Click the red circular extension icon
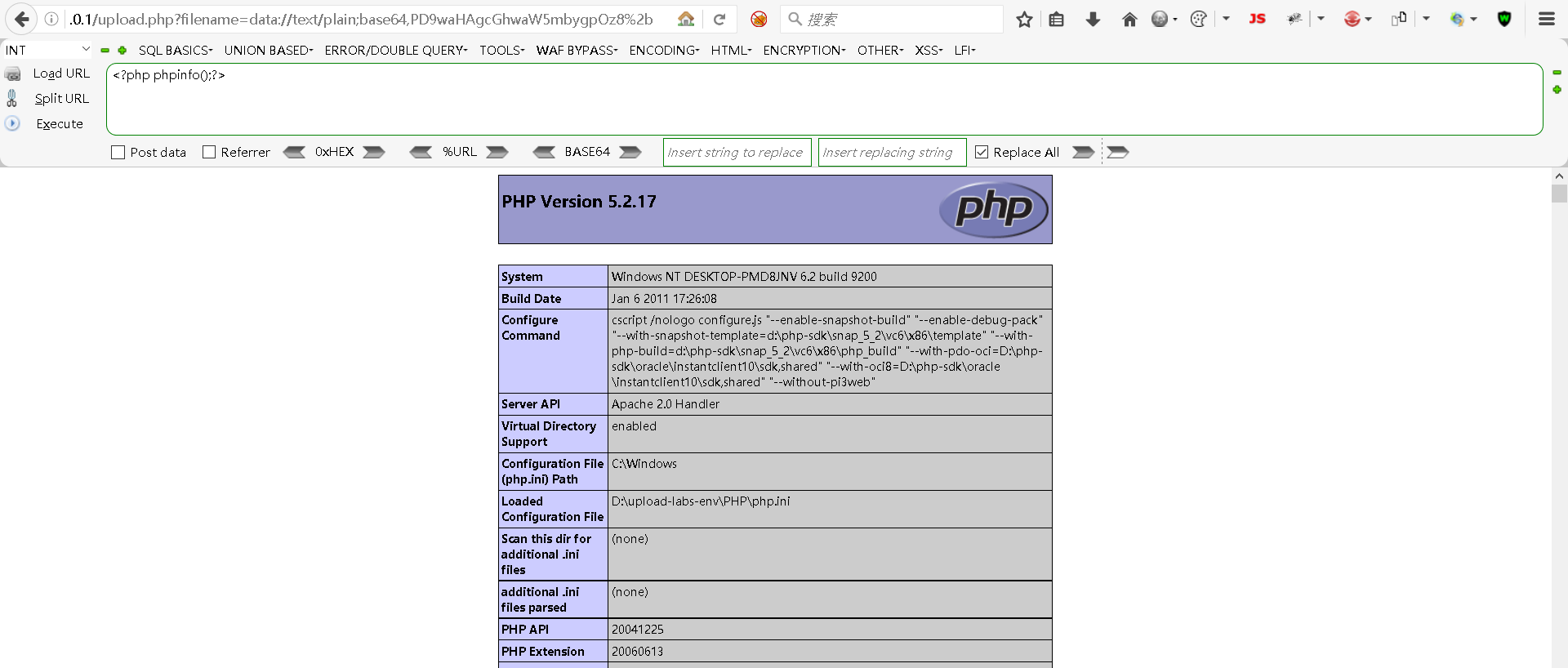The width and height of the screenshot is (1568, 668). 1352,19
